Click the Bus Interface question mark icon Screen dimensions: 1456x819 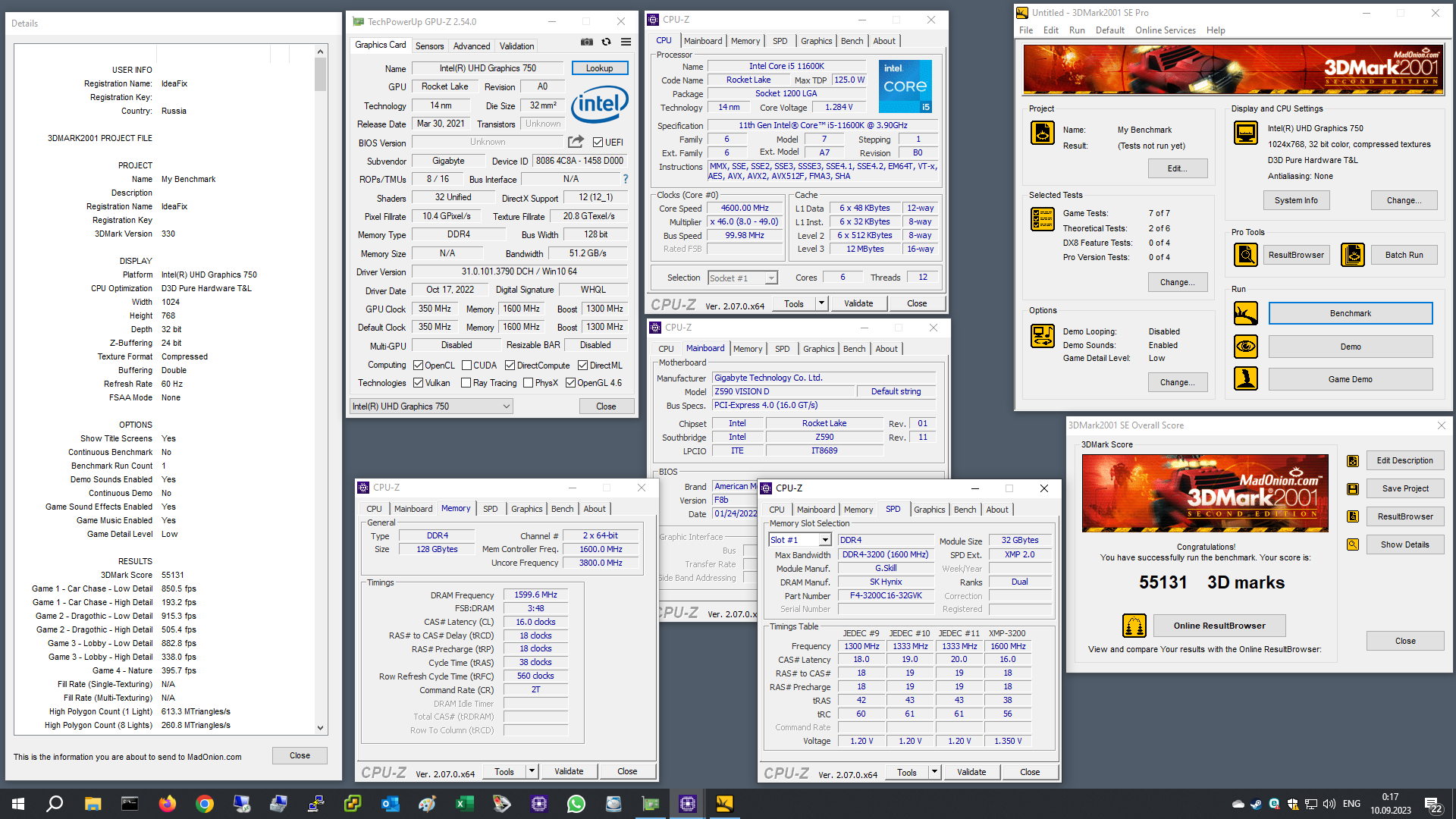tap(626, 180)
